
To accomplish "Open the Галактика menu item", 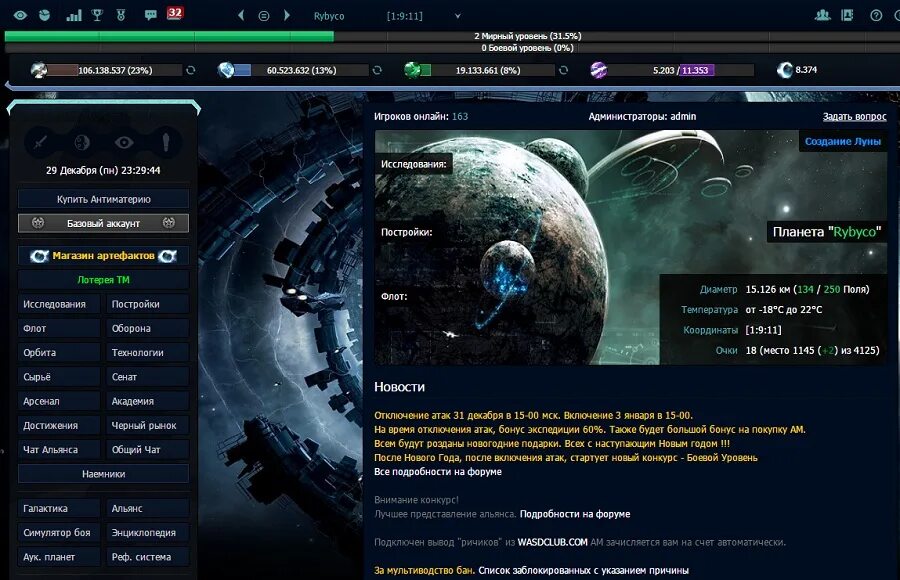I will 59,508.
